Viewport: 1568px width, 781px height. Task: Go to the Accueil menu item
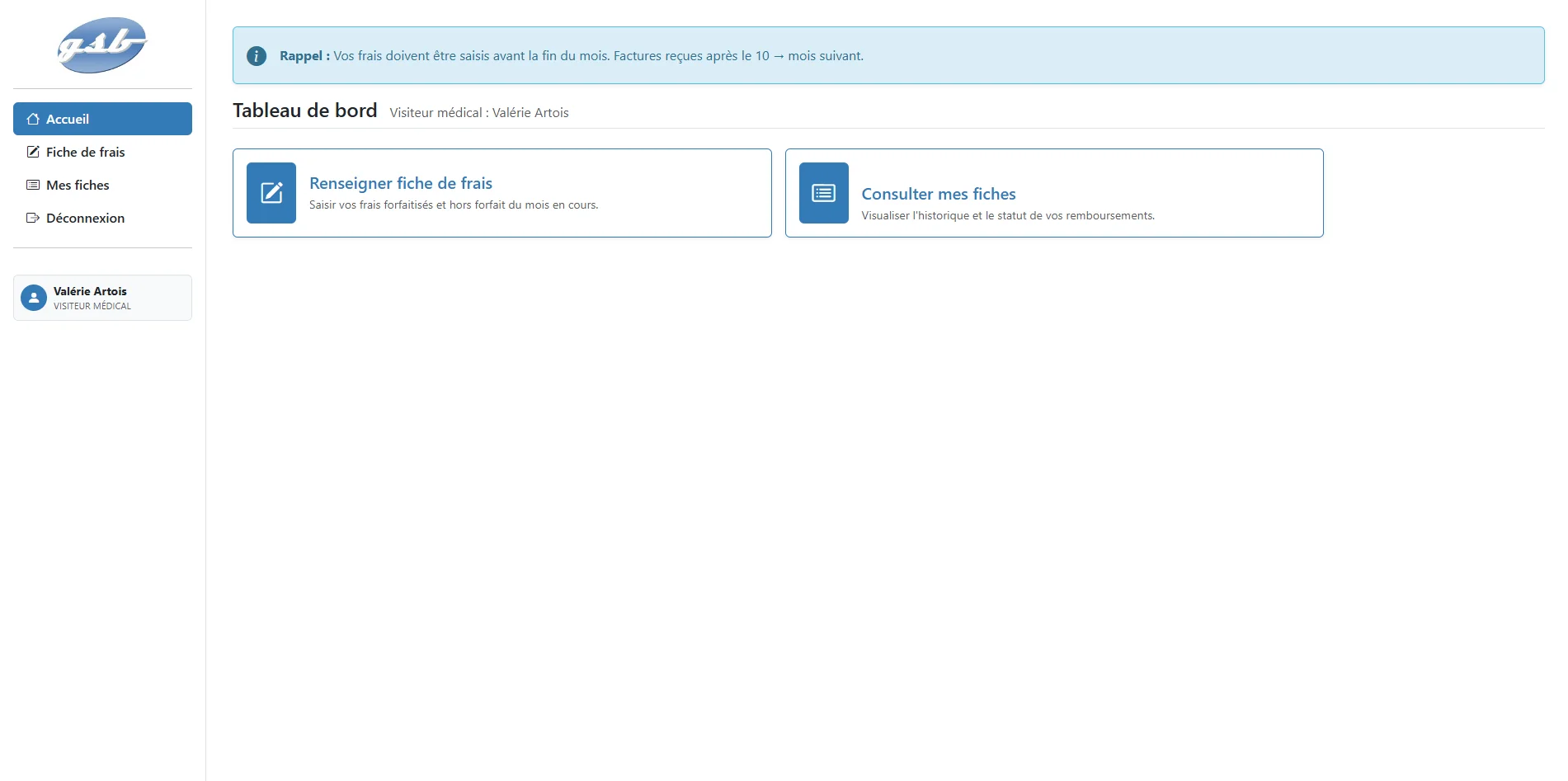[x=68, y=119]
